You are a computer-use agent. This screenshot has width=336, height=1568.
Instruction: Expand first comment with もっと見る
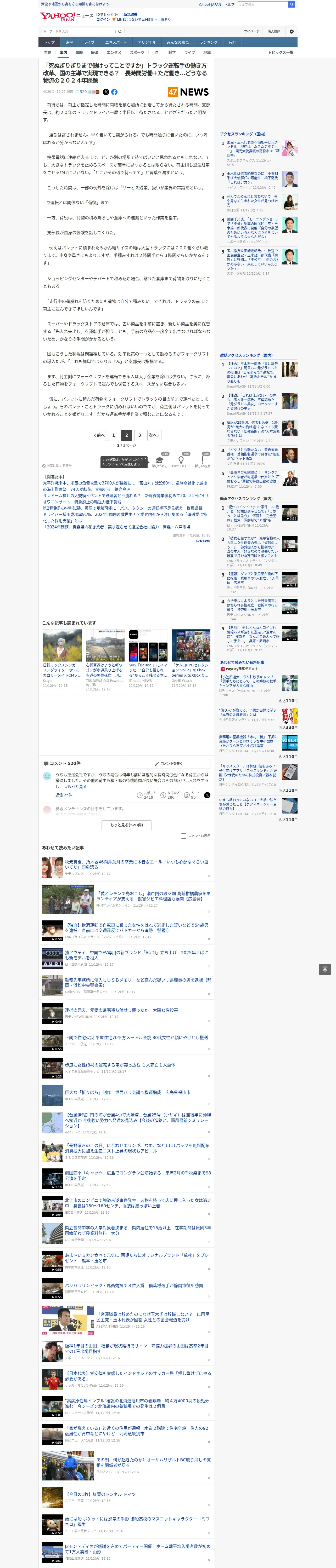coord(77,786)
